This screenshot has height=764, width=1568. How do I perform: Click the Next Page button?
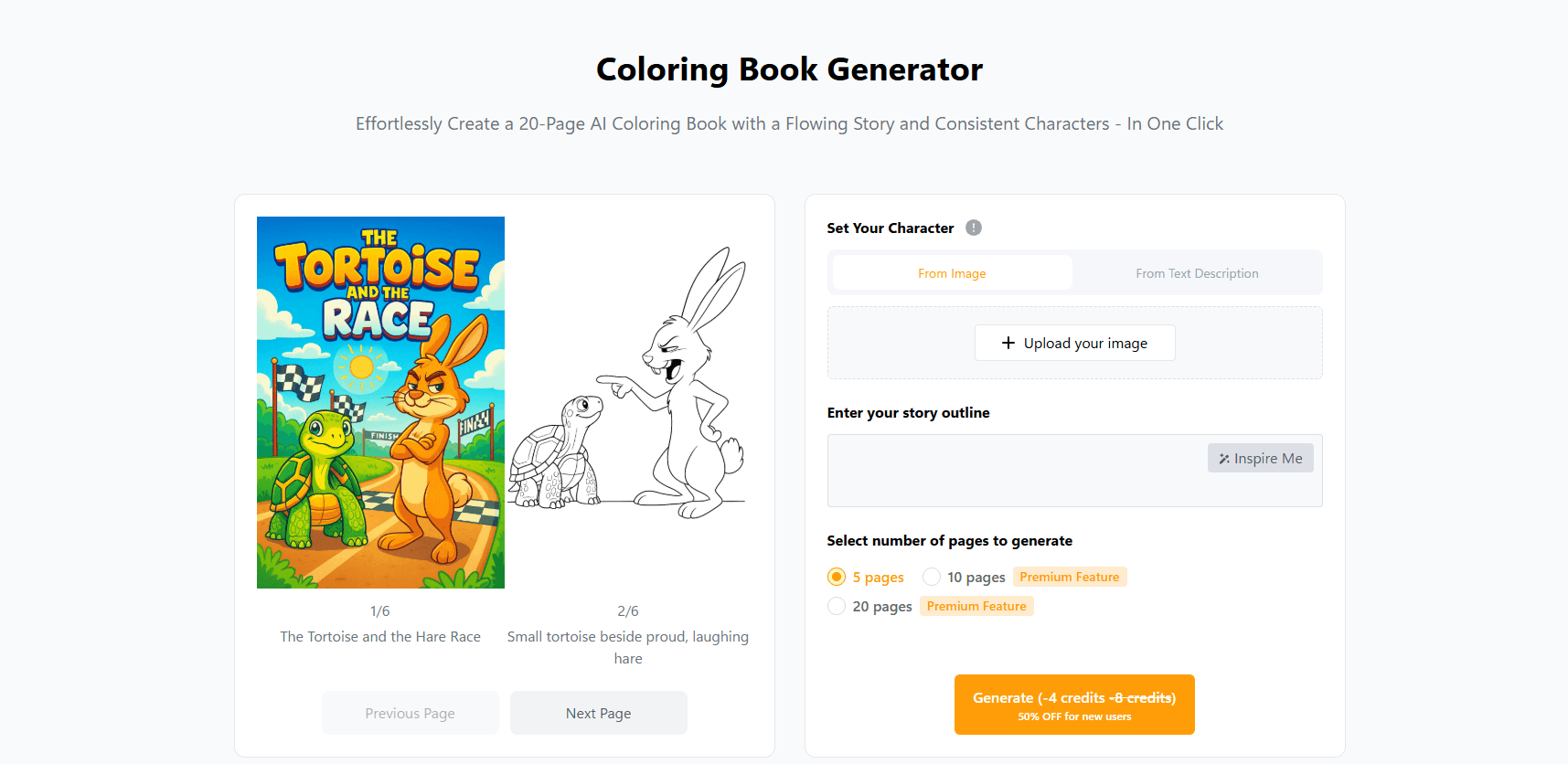click(x=598, y=713)
